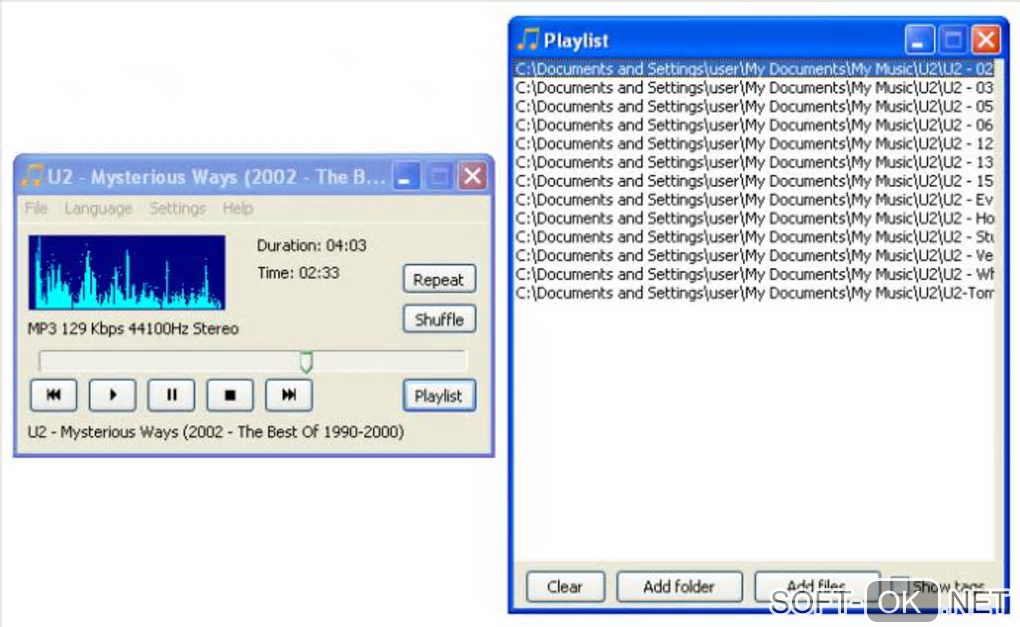
Task: Click the seek slider thumb
Action: [306, 362]
